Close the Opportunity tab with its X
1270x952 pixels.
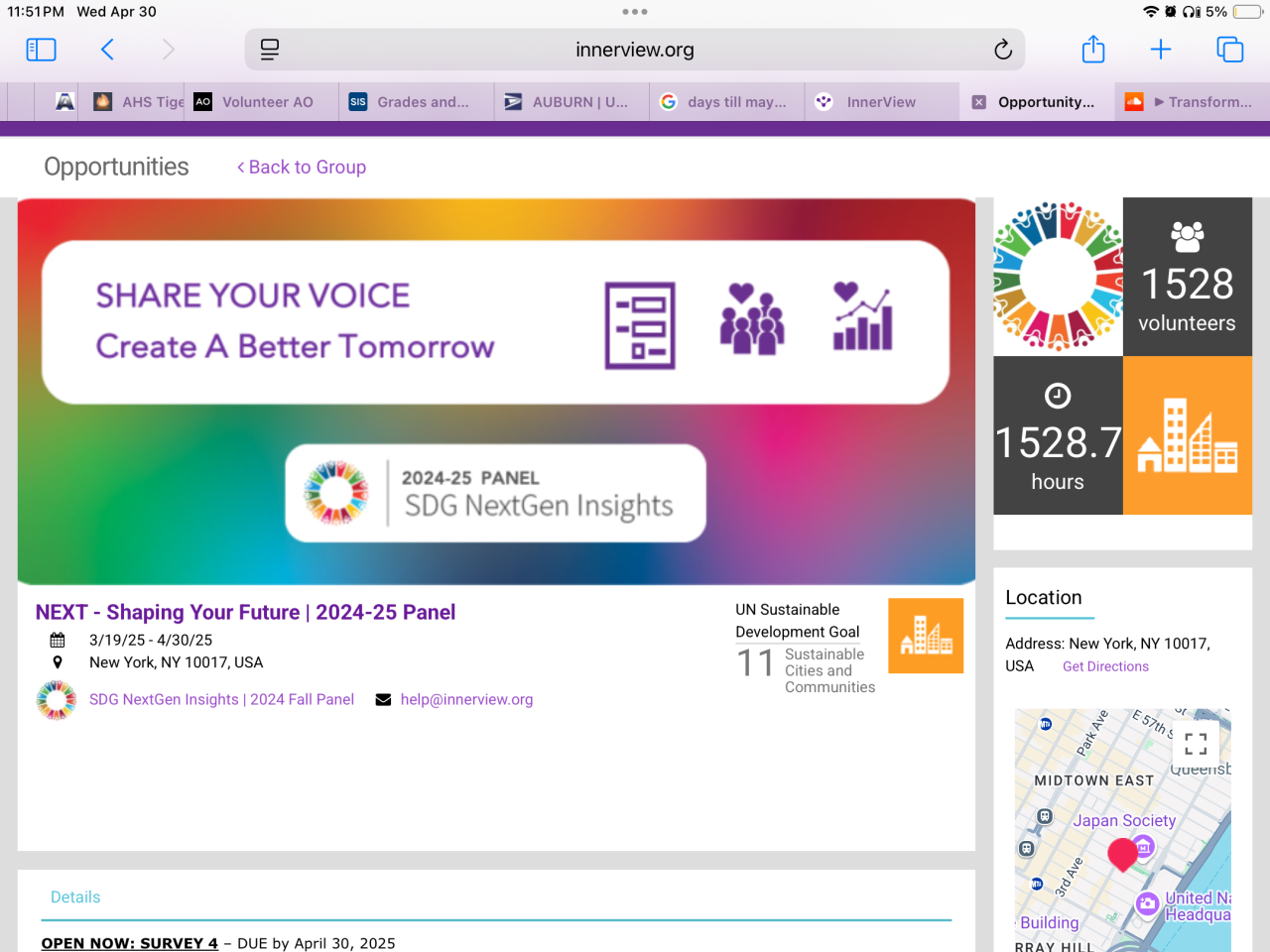[979, 102]
